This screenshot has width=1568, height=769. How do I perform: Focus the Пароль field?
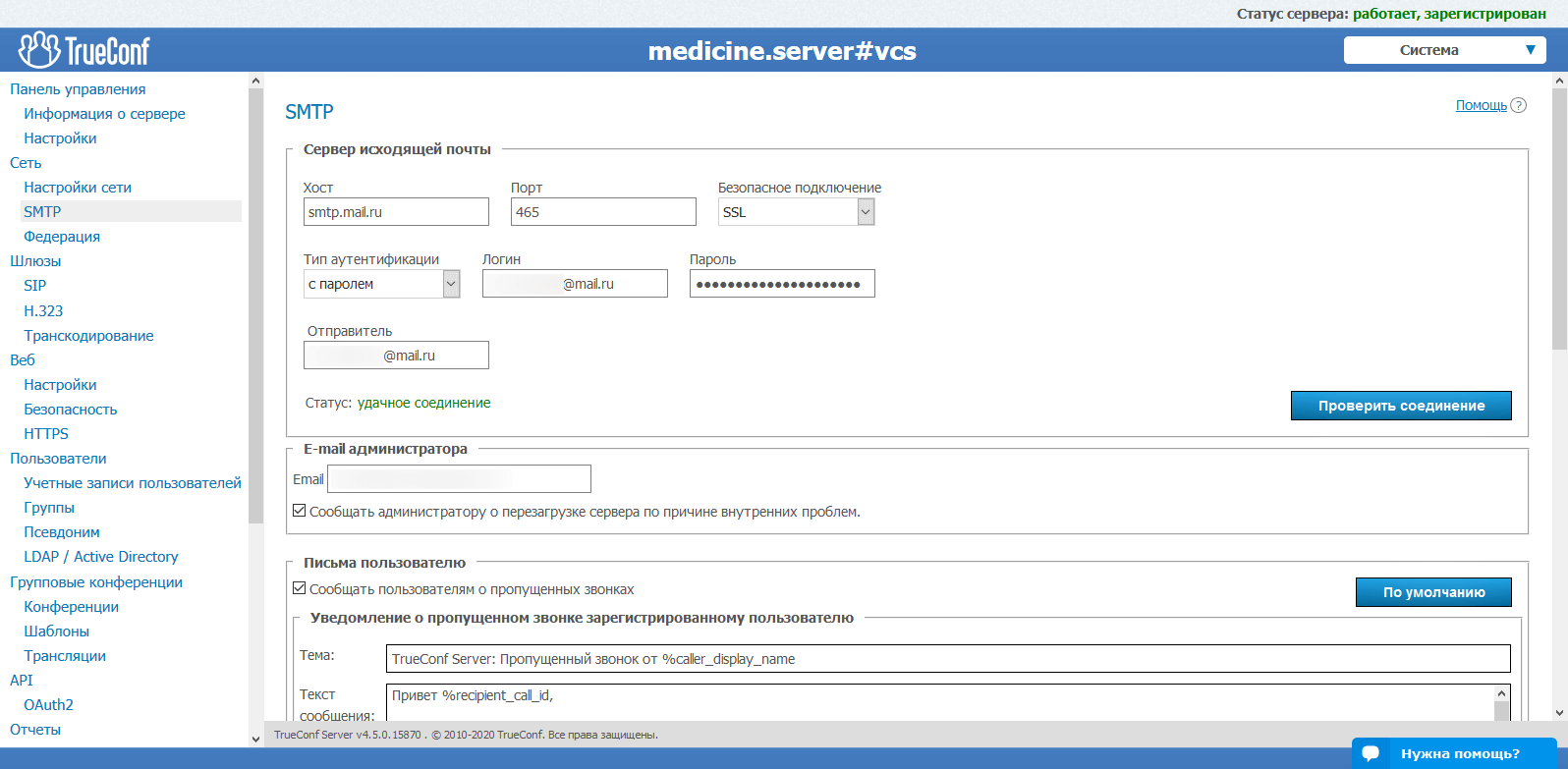click(x=782, y=284)
